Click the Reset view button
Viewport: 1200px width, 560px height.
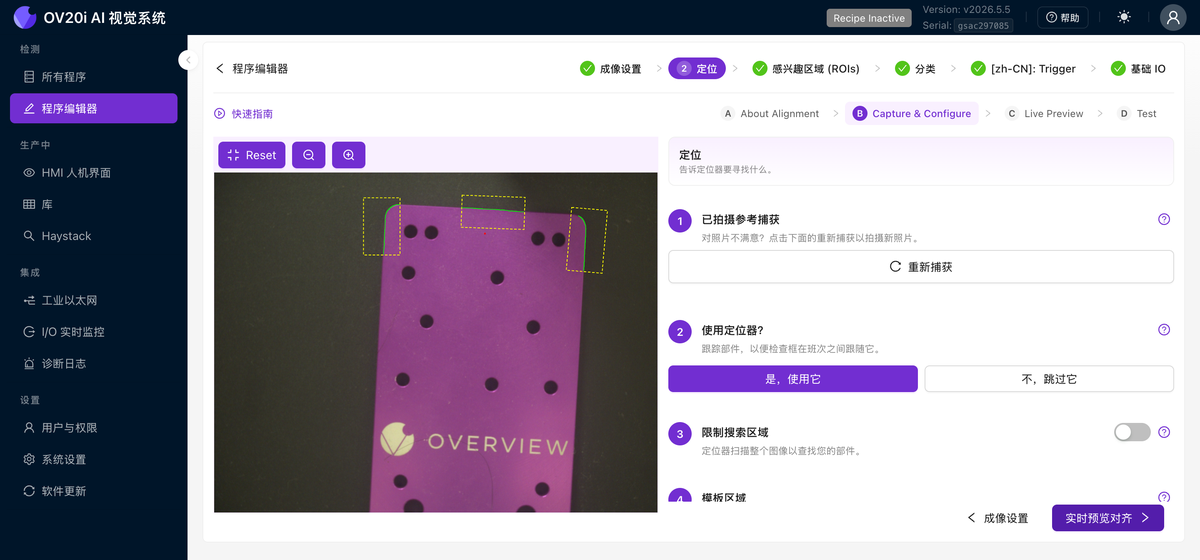252,155
